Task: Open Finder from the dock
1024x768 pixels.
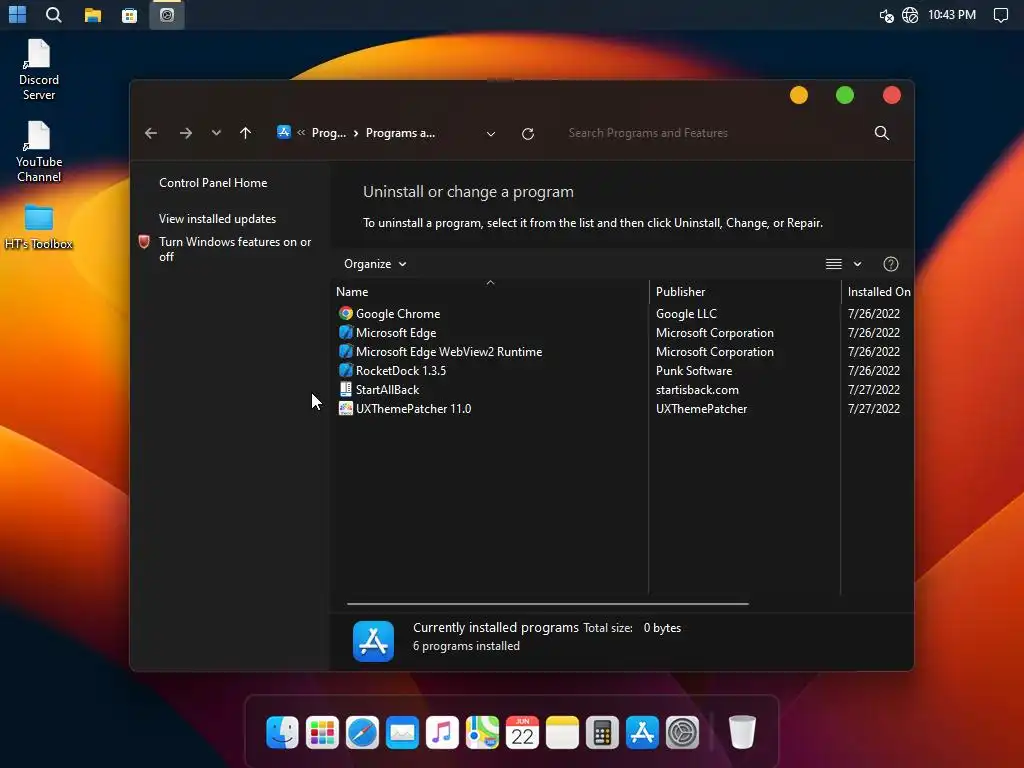Action: 282,732
